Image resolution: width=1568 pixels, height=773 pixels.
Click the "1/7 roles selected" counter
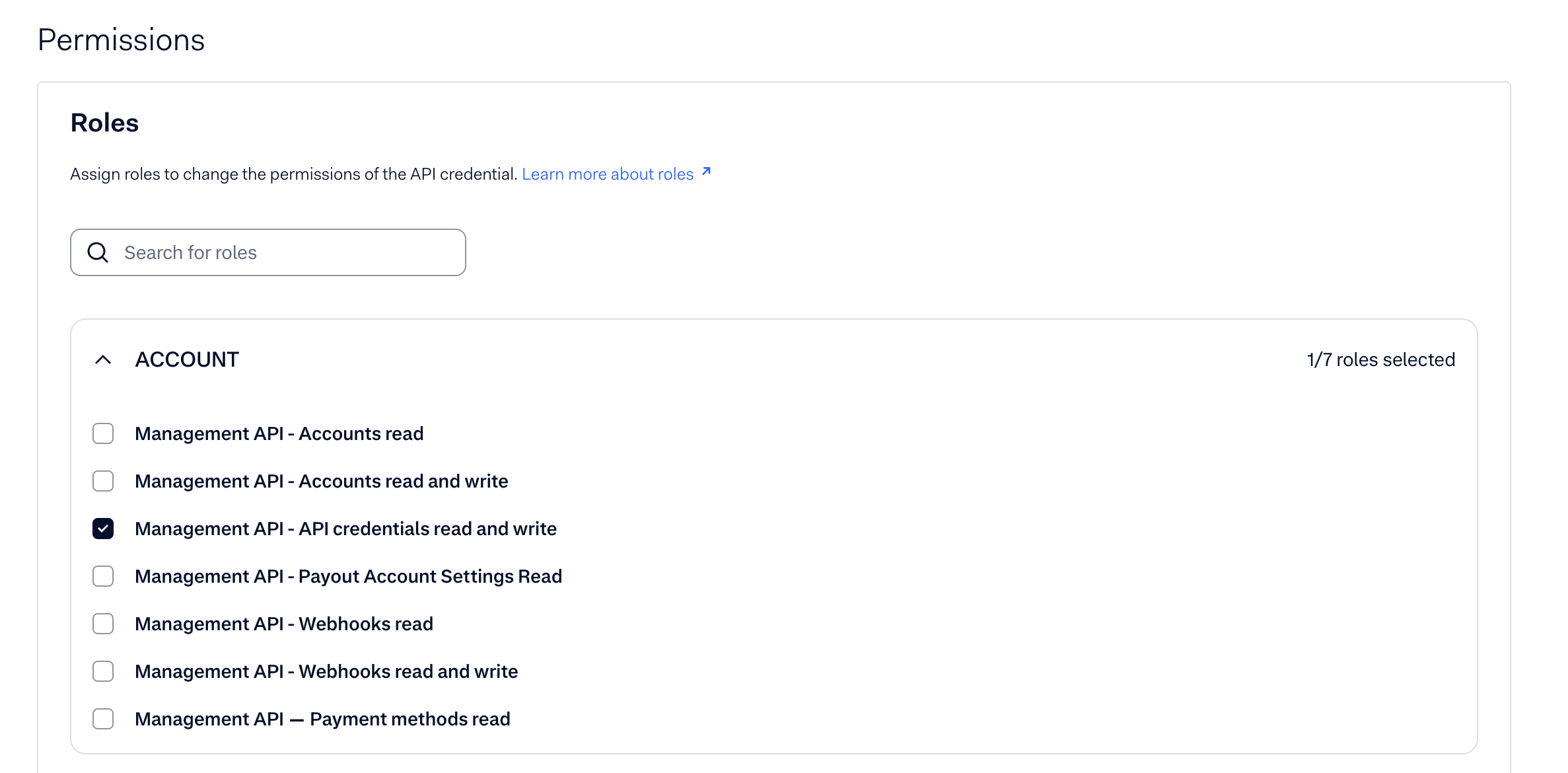(1380, 359)
